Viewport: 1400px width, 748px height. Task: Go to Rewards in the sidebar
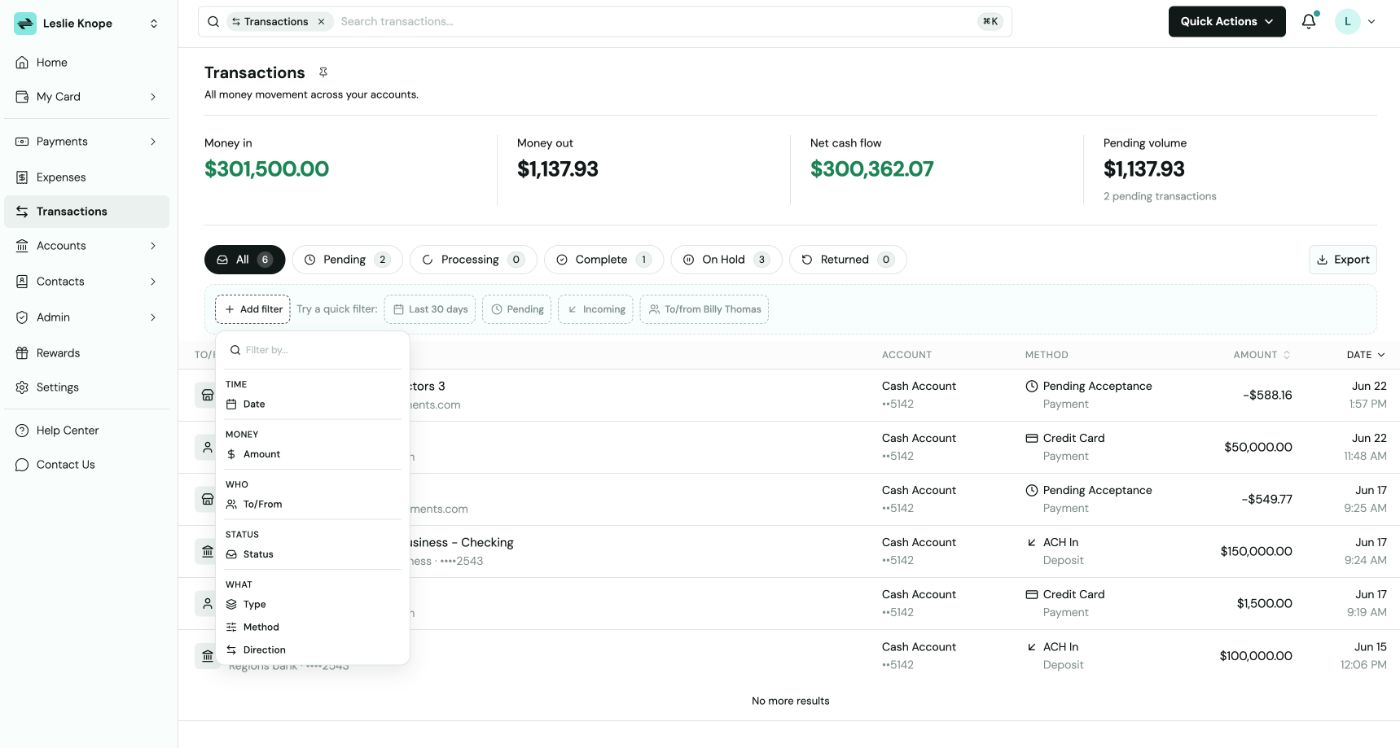pyautogui.click(x=87, y=353)
